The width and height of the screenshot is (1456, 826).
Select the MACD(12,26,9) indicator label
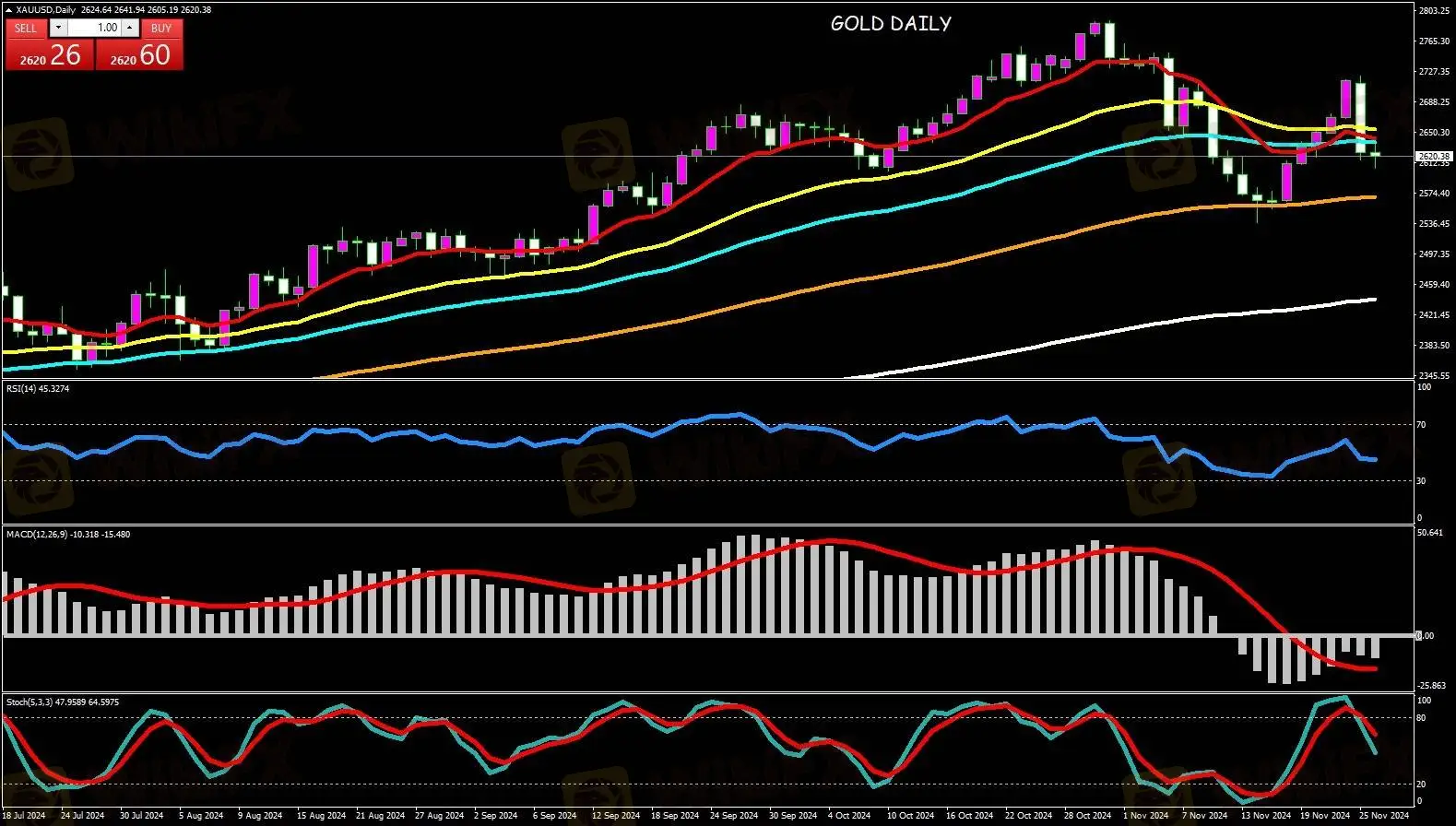point(68,535)
